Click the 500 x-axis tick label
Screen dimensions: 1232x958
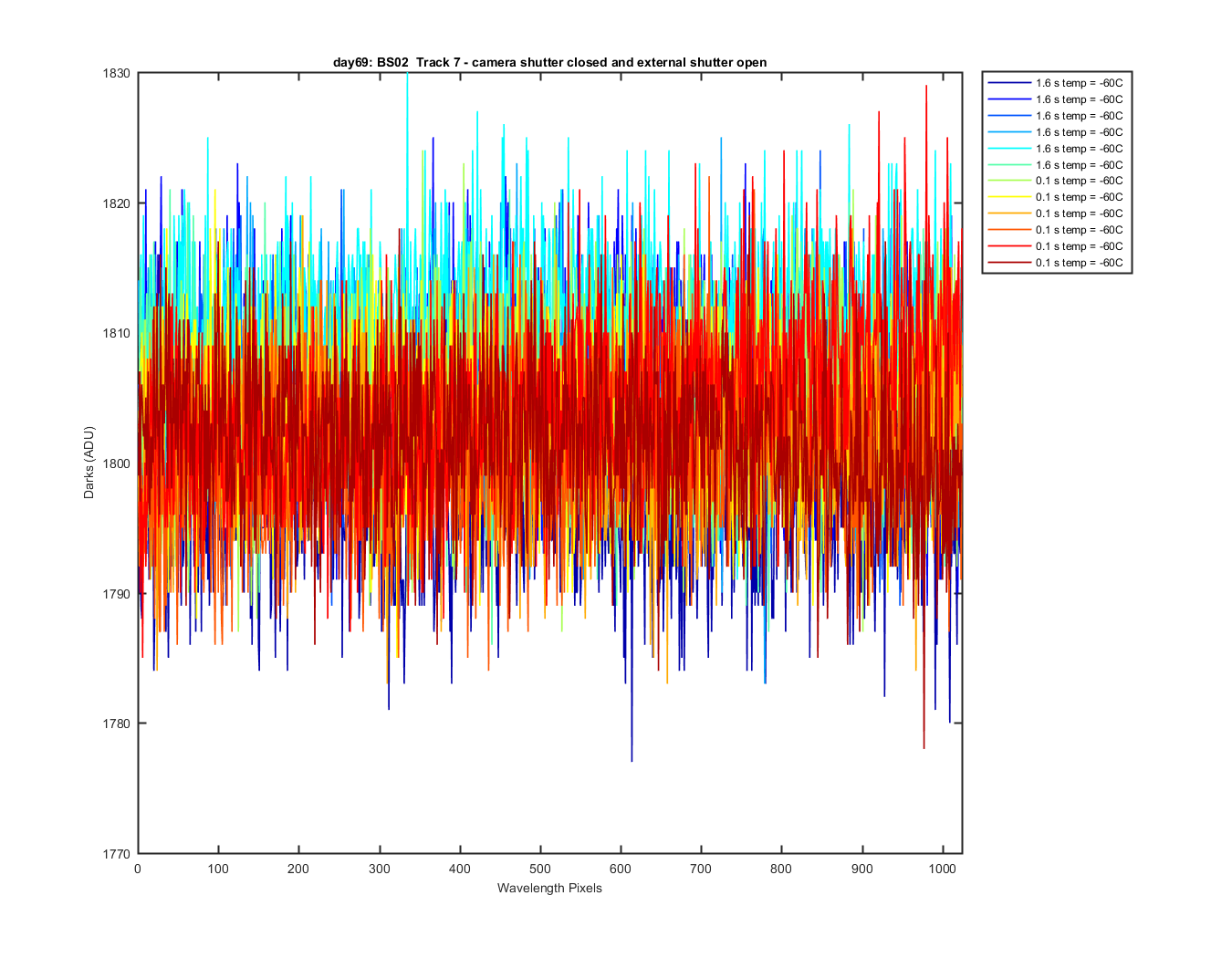point(540,869)
